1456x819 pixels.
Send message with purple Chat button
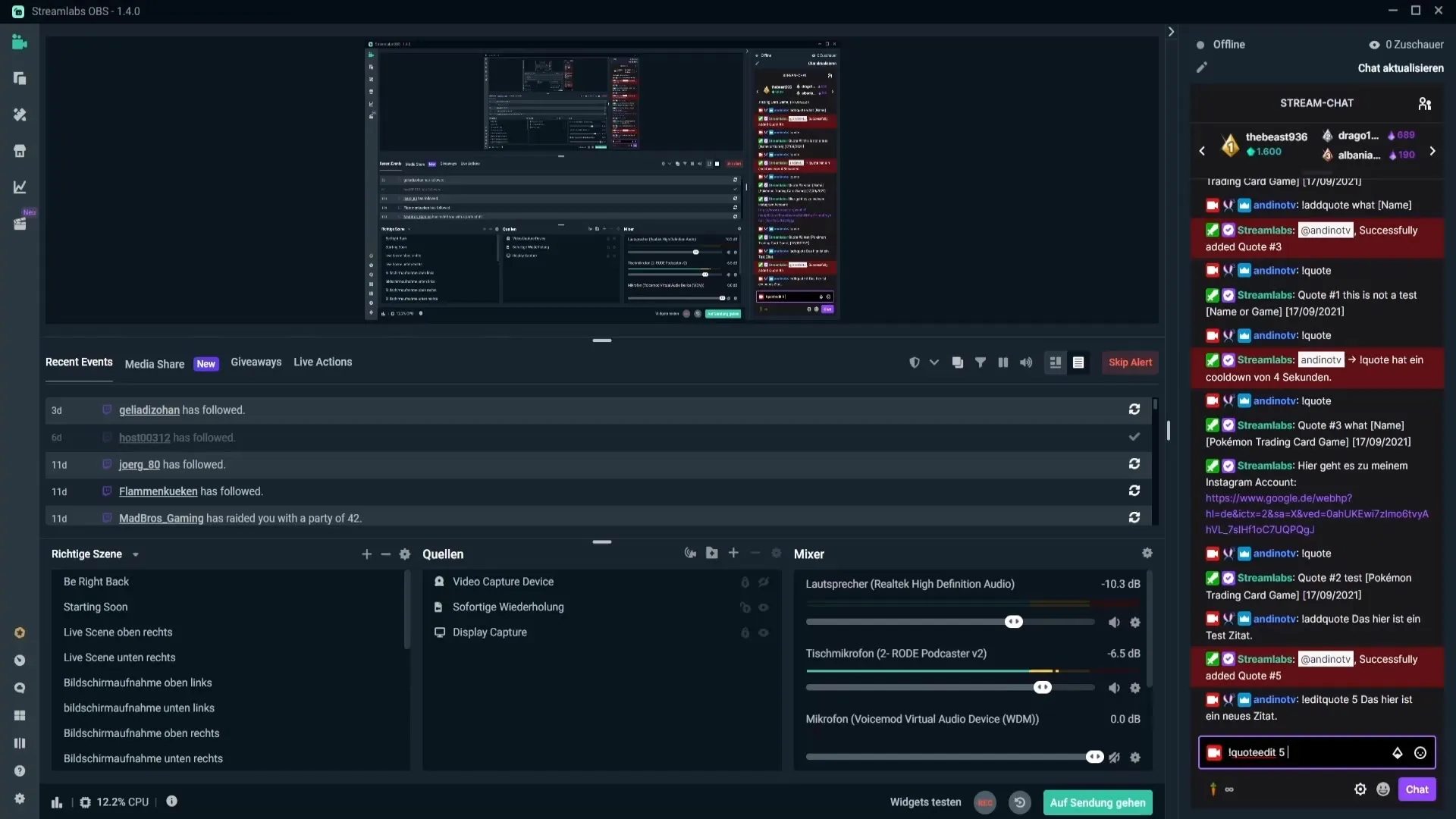[x=1417, y=789]
